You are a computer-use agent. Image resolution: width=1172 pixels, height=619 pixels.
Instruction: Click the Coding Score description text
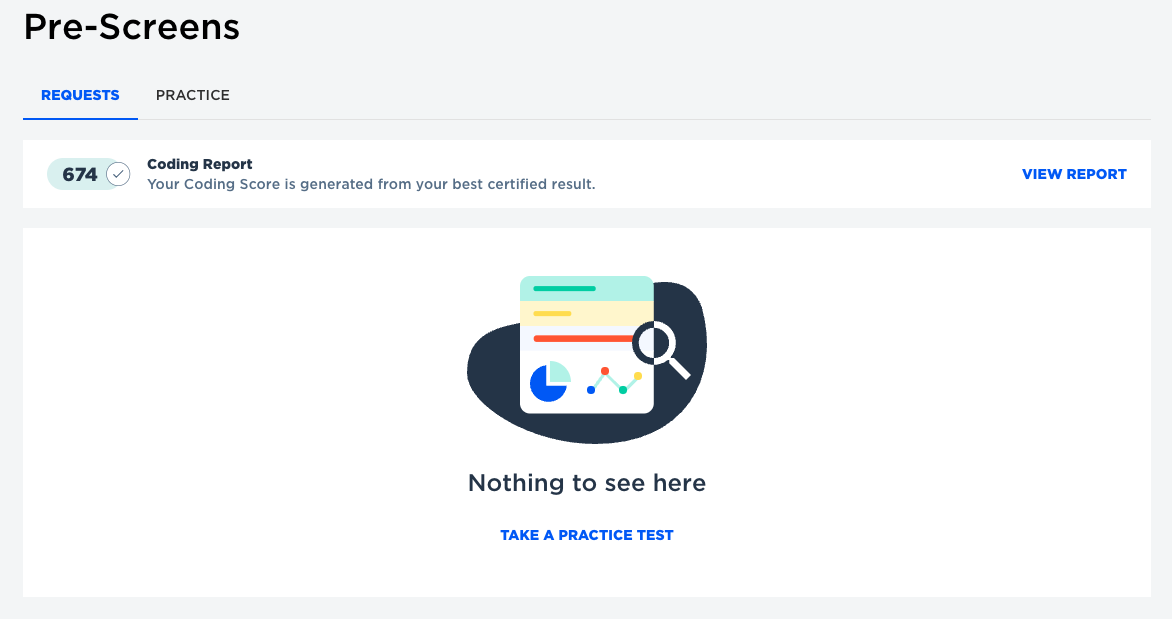(x=371, y=184)
